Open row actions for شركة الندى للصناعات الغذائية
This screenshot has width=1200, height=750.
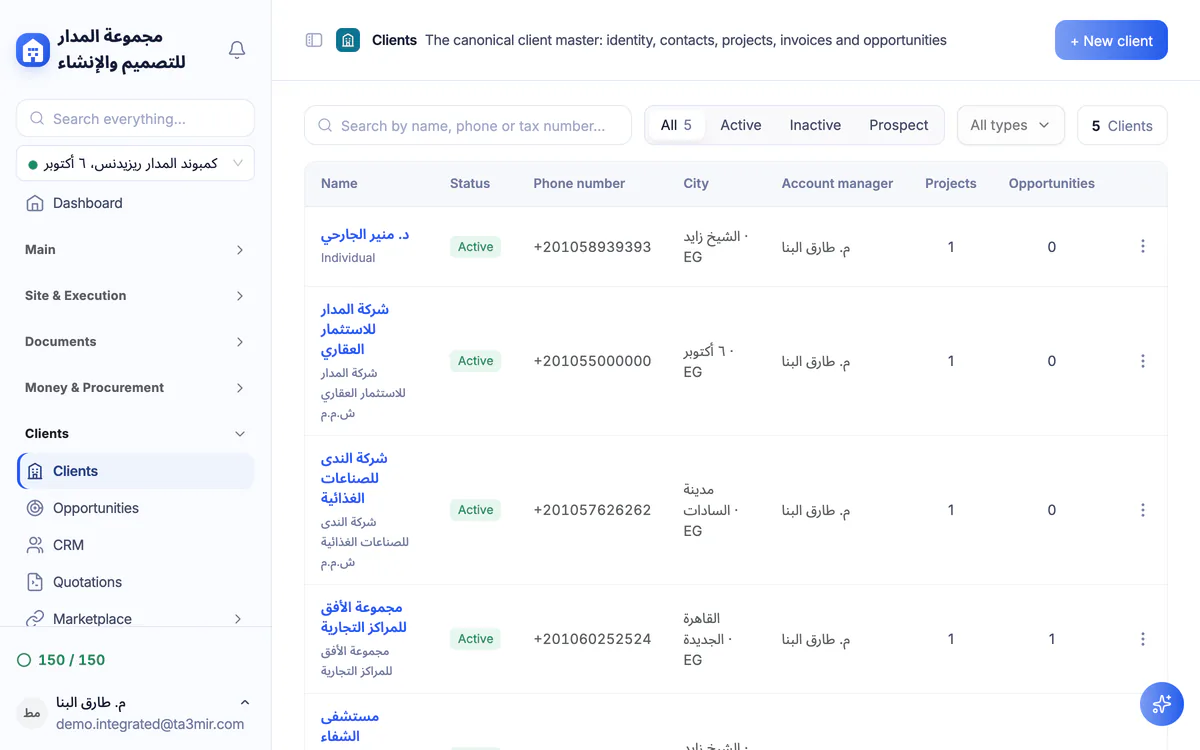[1143, 510]
